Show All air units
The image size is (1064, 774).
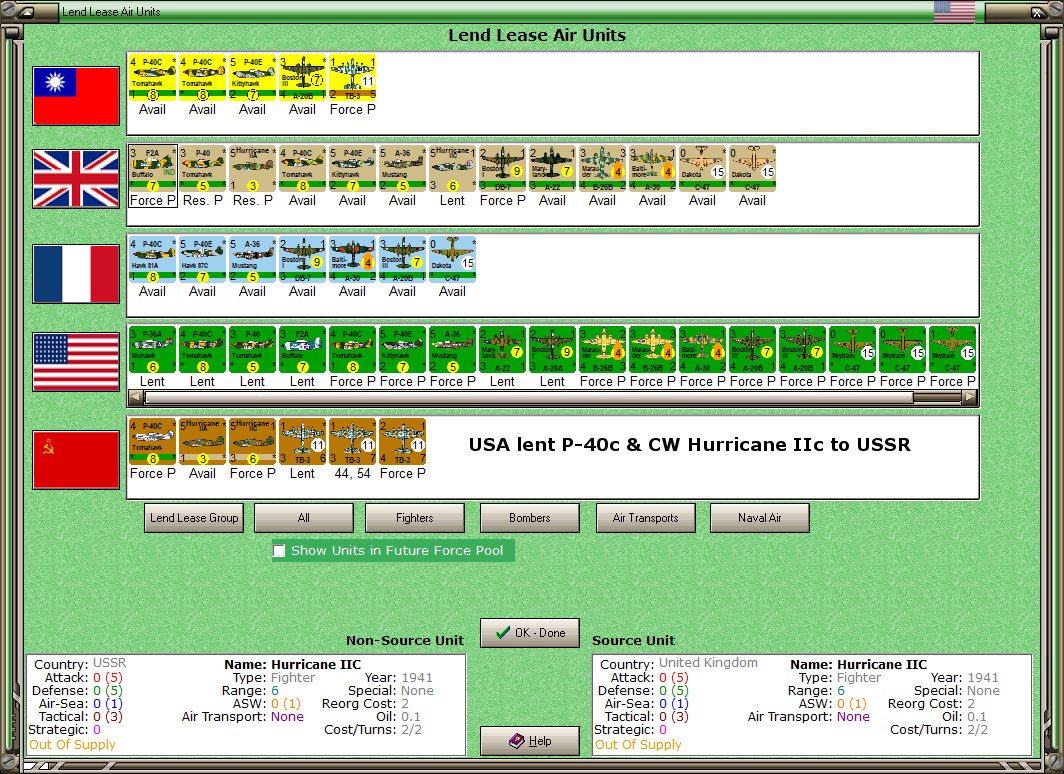click(303, 518)
